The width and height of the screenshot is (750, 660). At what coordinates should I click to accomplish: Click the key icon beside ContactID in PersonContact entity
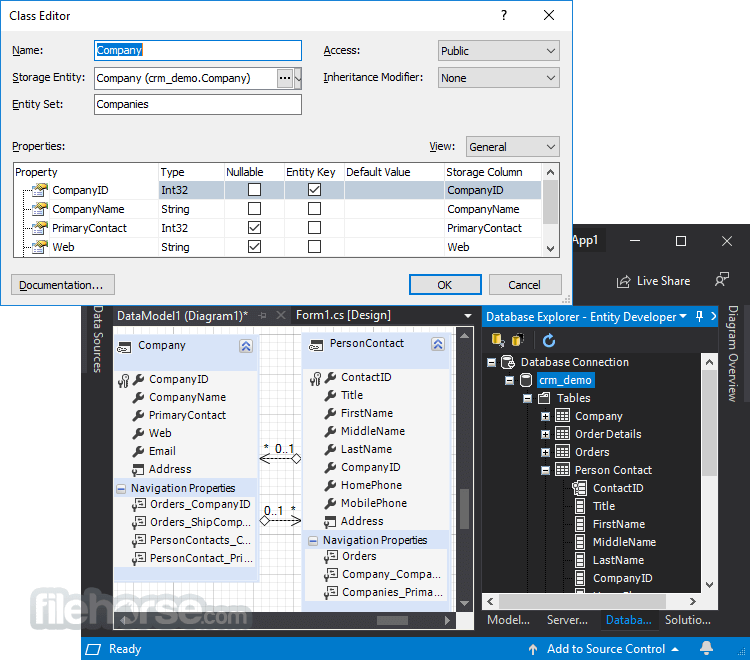point(315,379)
